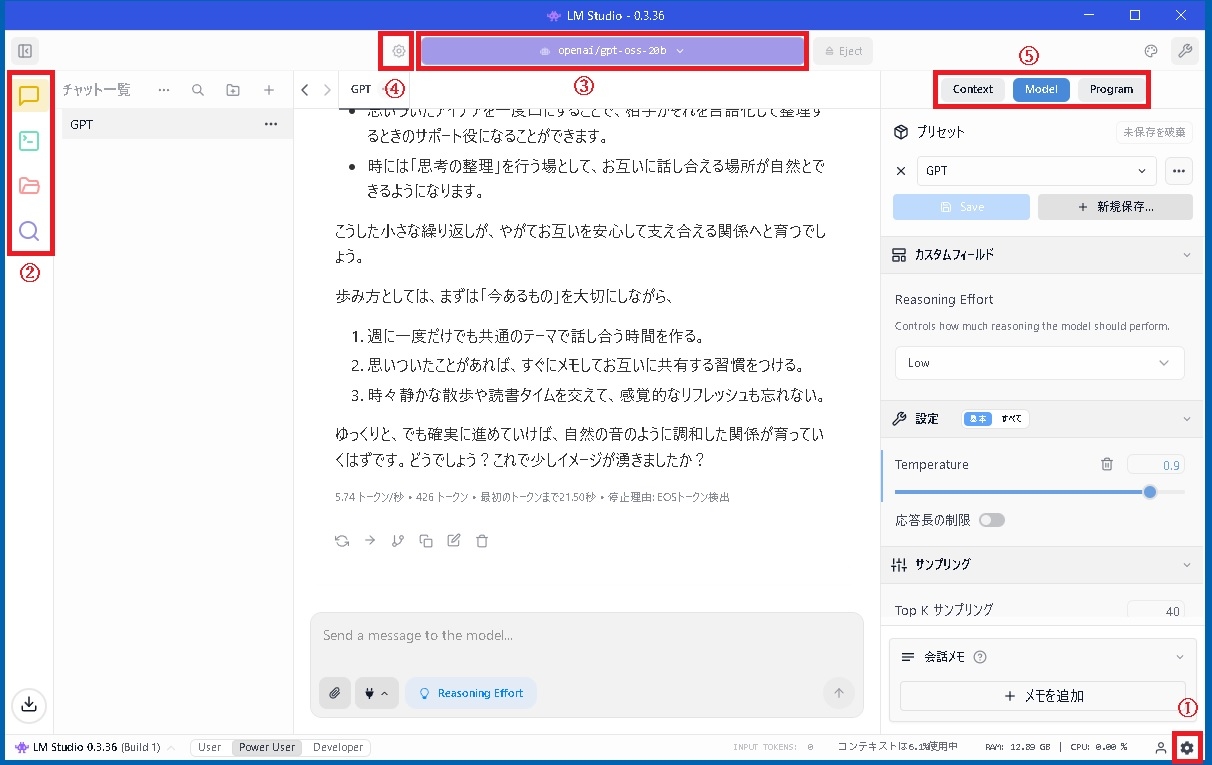Click the trash icon next to Temperature
Screen dimensions: 1212x765
coord(1107,464)
